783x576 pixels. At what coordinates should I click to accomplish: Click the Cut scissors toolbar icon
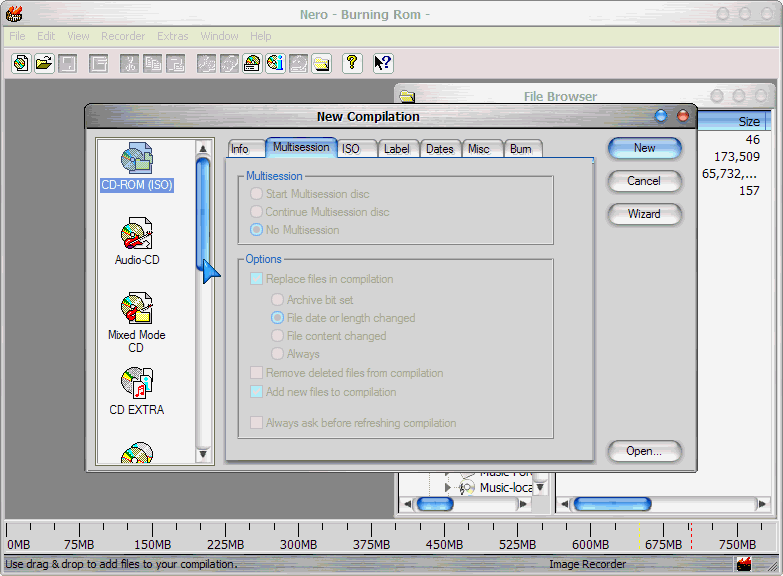(x=129, y=63)
